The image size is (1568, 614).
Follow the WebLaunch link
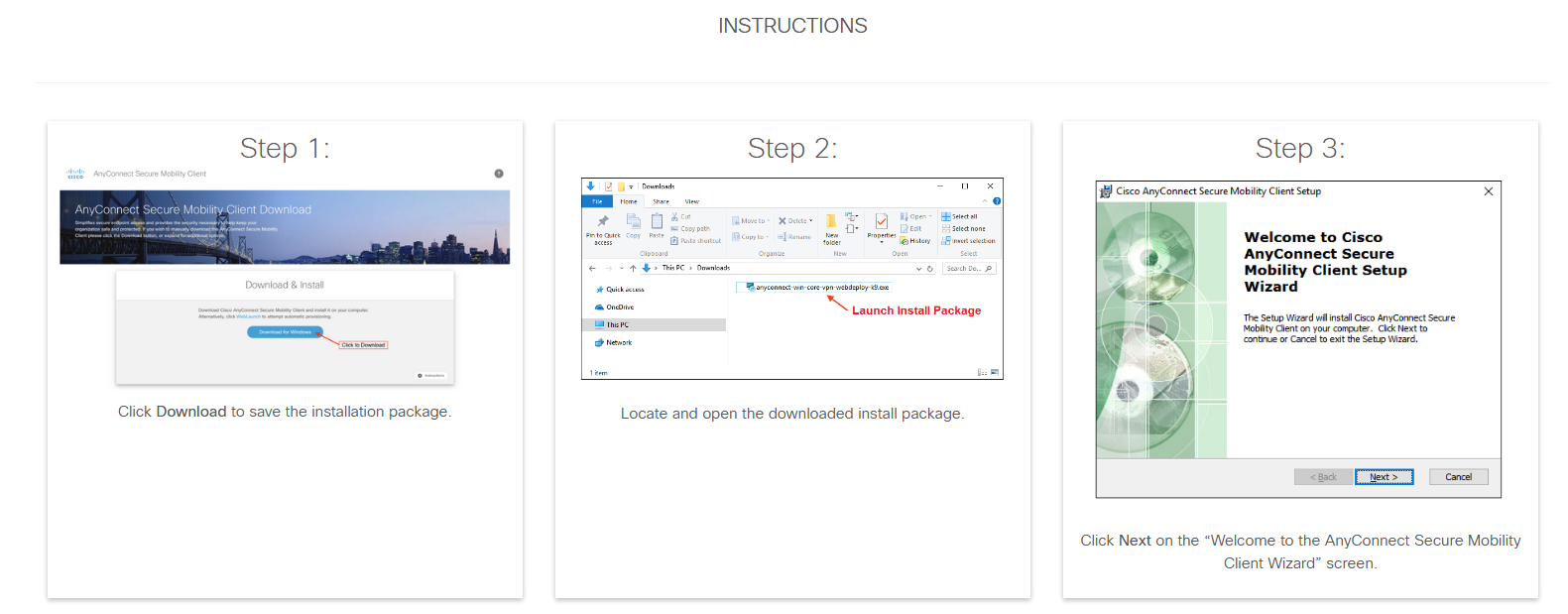(248, 316)
